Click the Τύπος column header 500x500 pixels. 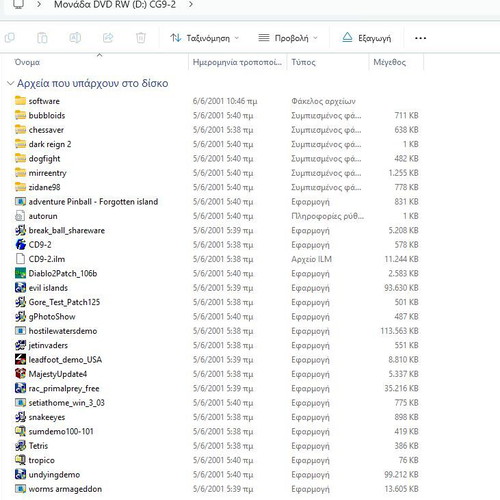(303, 62)
